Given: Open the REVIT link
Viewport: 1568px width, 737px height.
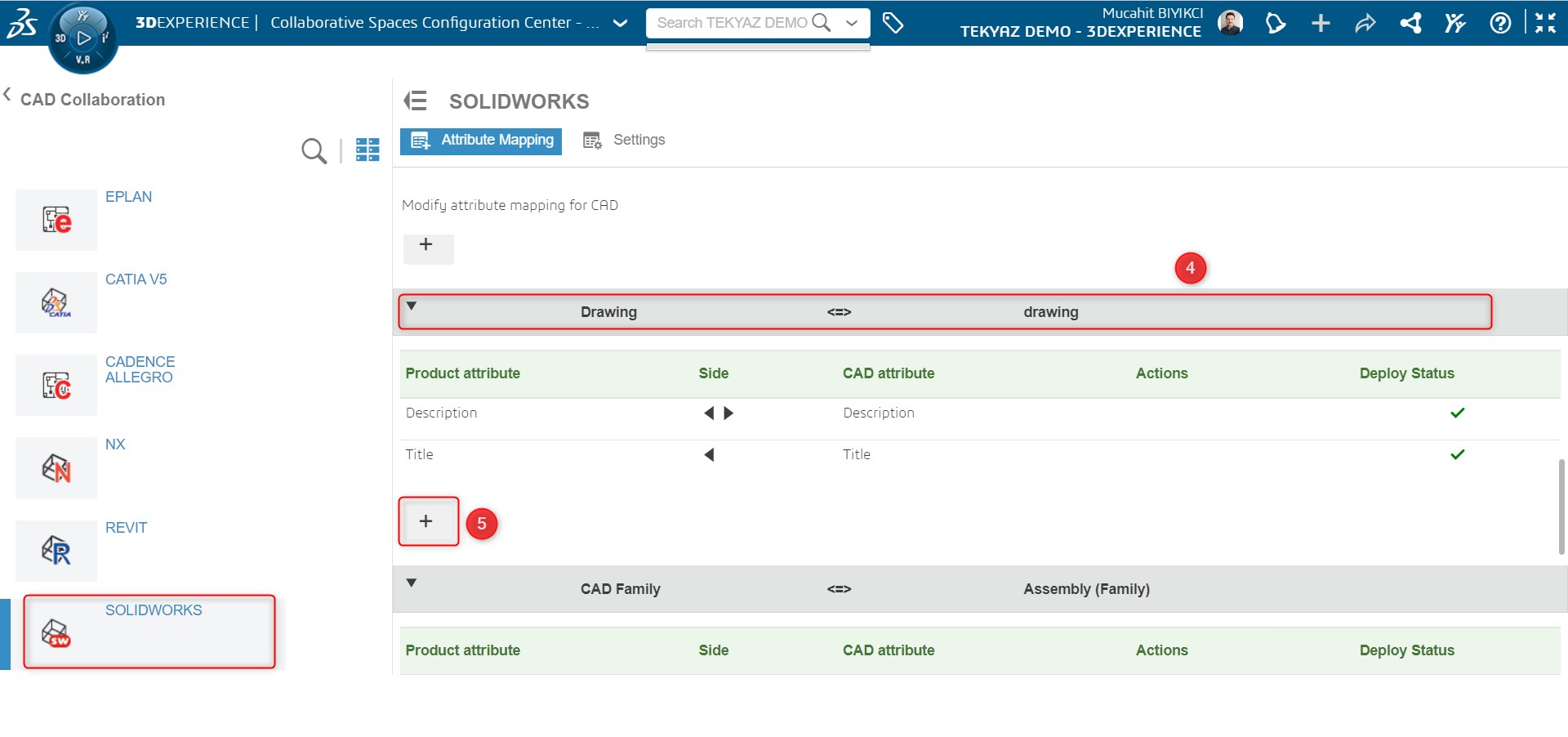Looking at the screenshot, I should pos(126,528).
